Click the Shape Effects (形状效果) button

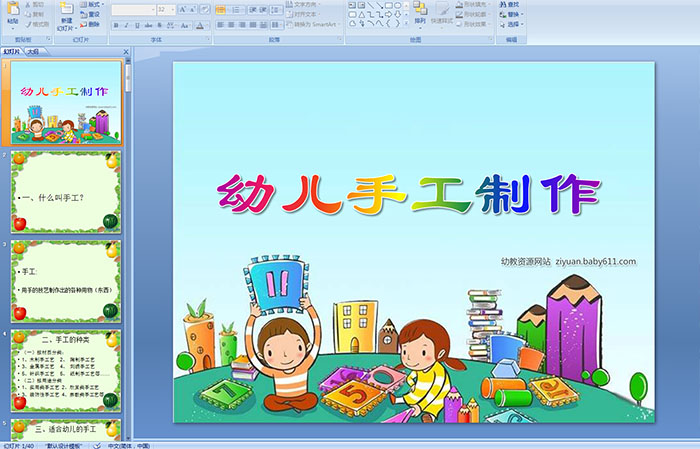pos(473,24)
